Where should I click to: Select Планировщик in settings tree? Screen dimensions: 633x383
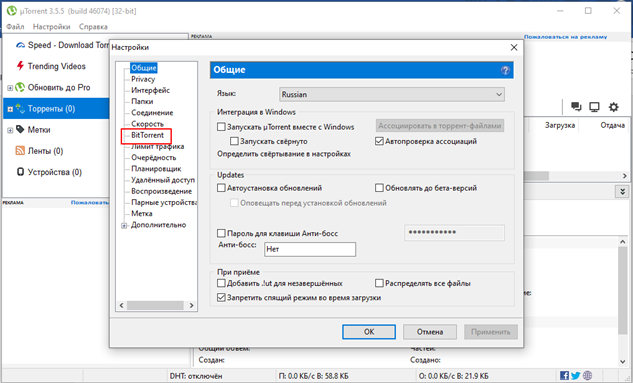[x=156, y=169]
